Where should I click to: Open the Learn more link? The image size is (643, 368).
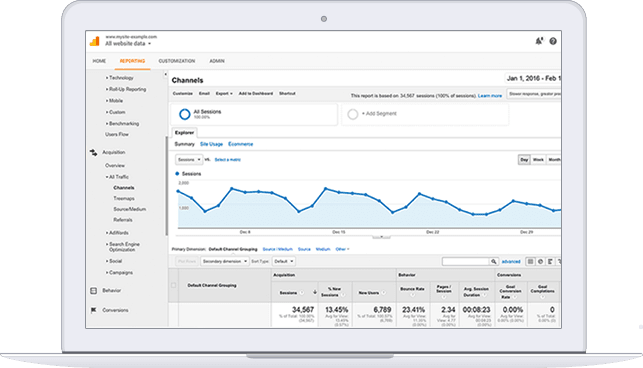490,96
